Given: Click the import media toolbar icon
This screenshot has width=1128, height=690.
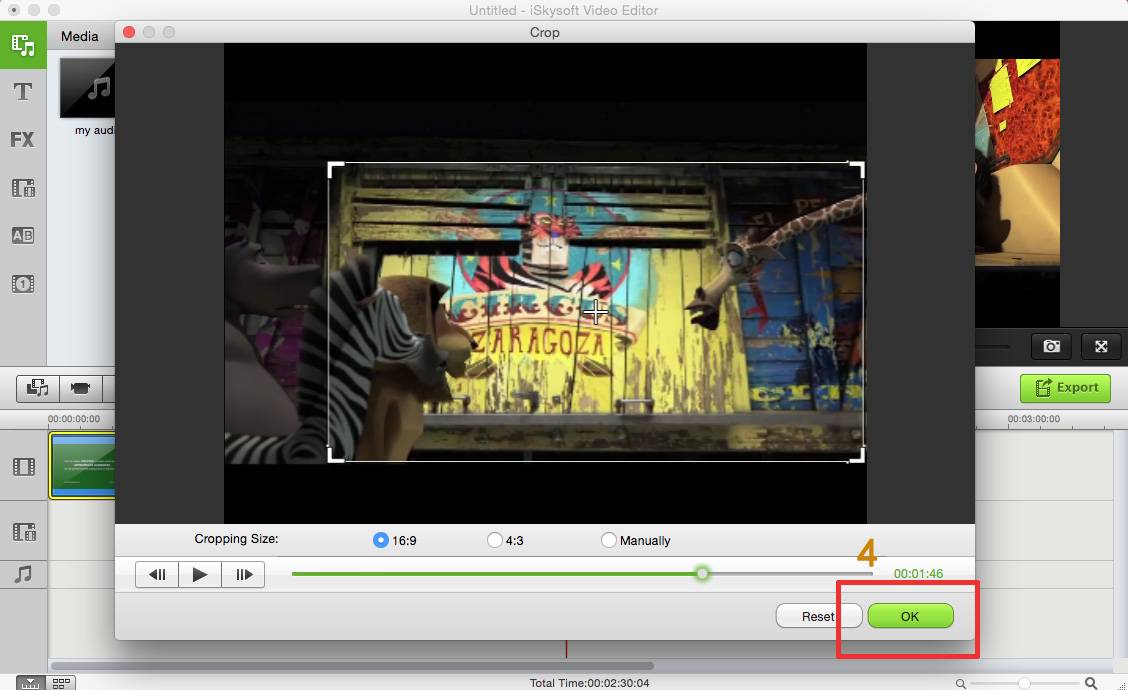Looking at the screenshot, I should (x=38, y=387).
